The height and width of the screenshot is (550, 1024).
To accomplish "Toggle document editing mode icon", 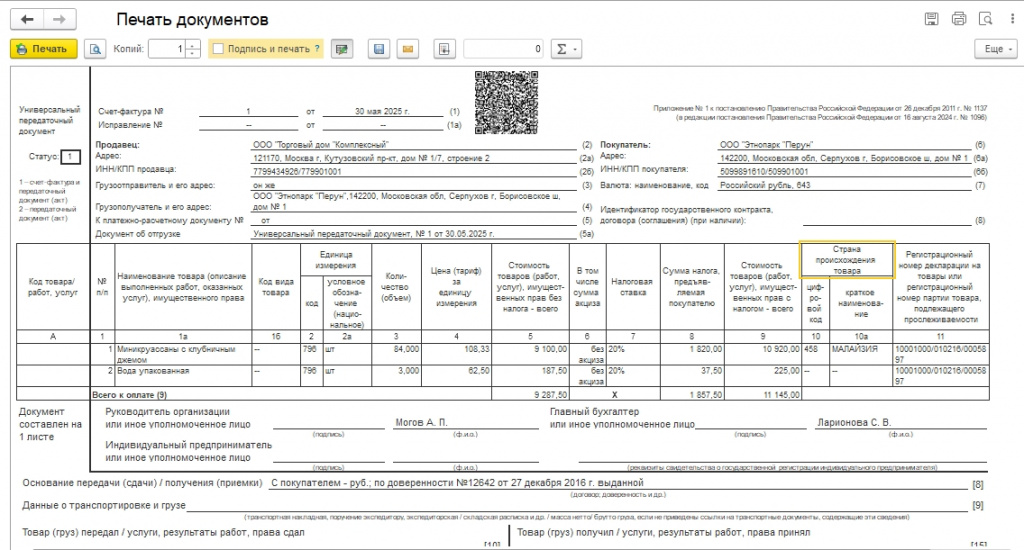I will 341,49.
